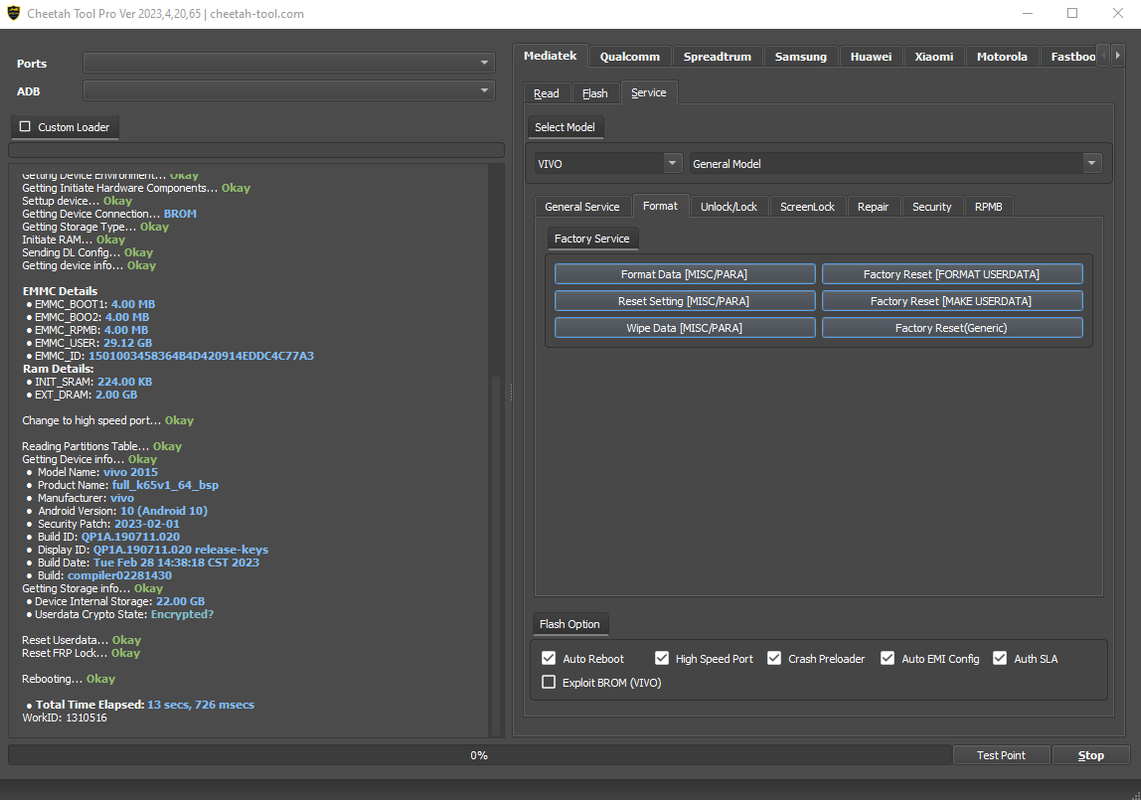Click the Factory Service tab label
The height and width of the screenshot is (800, 1141).
(592, 238)
